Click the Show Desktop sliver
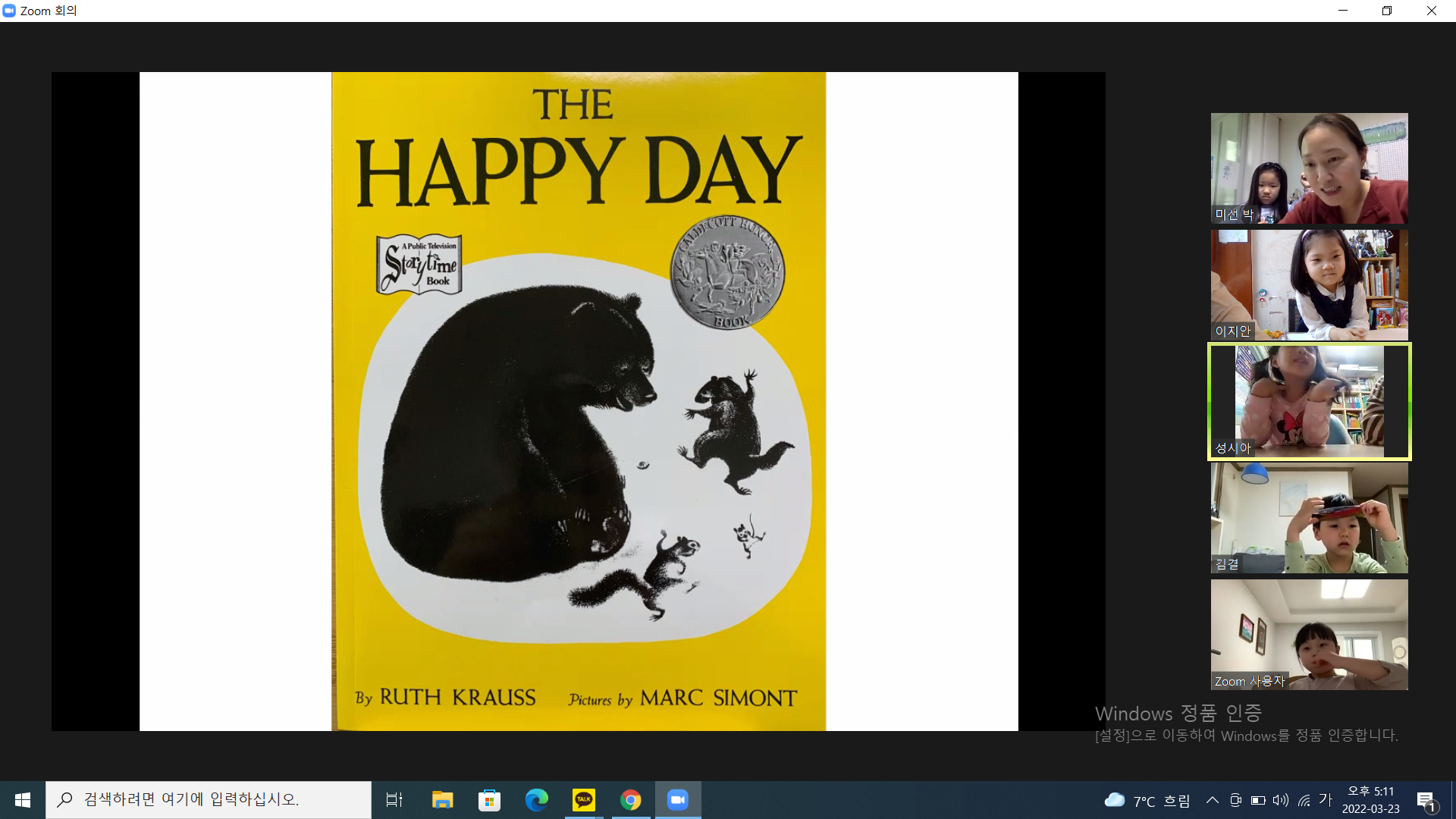Viewport: 1456px width, 819px height. pos(1453,800)
